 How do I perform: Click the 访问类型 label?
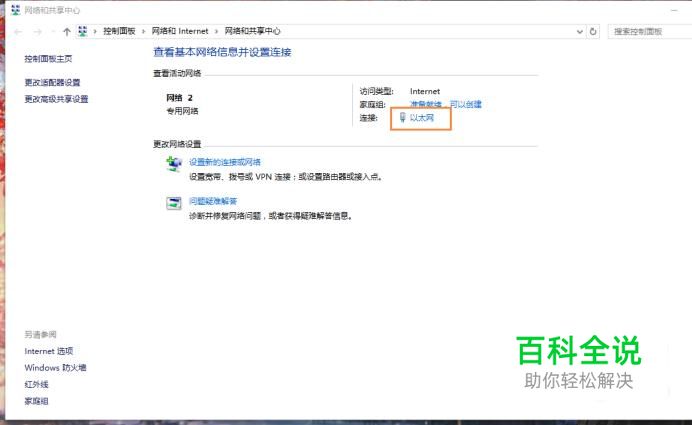[376, 91]
